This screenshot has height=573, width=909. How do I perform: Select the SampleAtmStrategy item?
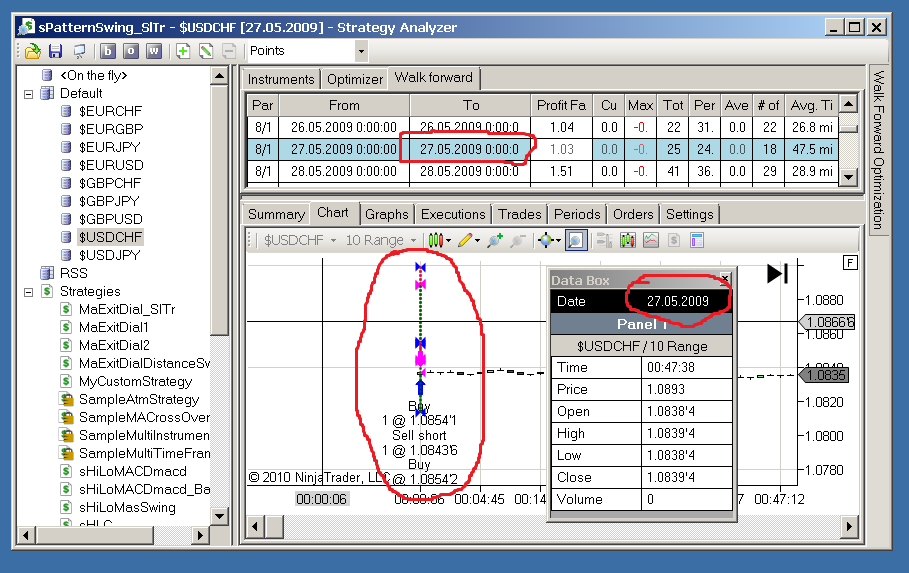tap(139, 399)
